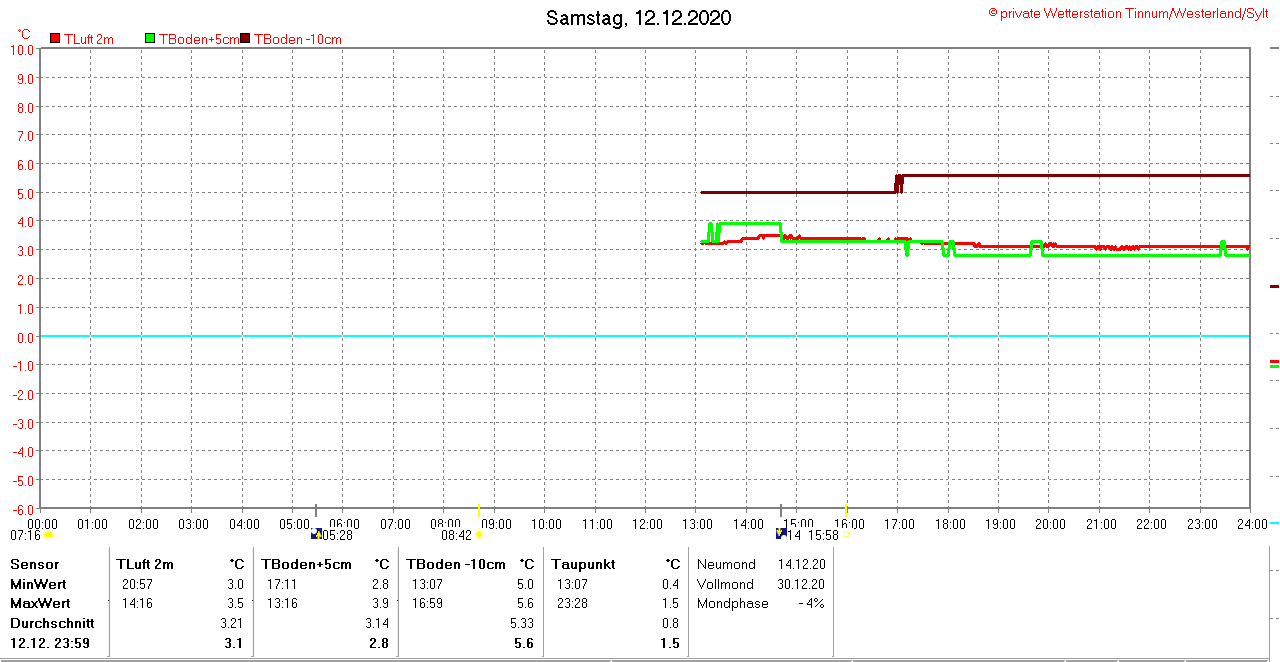Click the dark red marker on right edge
Viewport: 1280px width, 662px height.
coord(1274,286)
